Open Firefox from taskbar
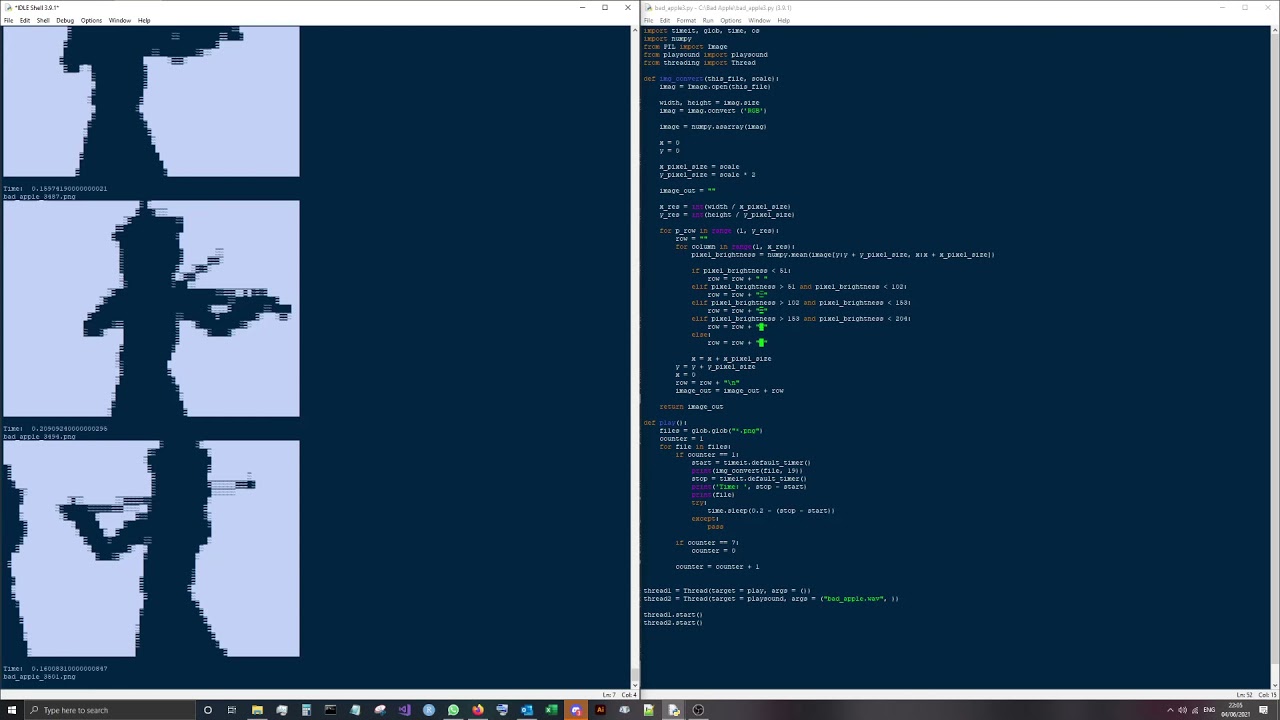 478,710
